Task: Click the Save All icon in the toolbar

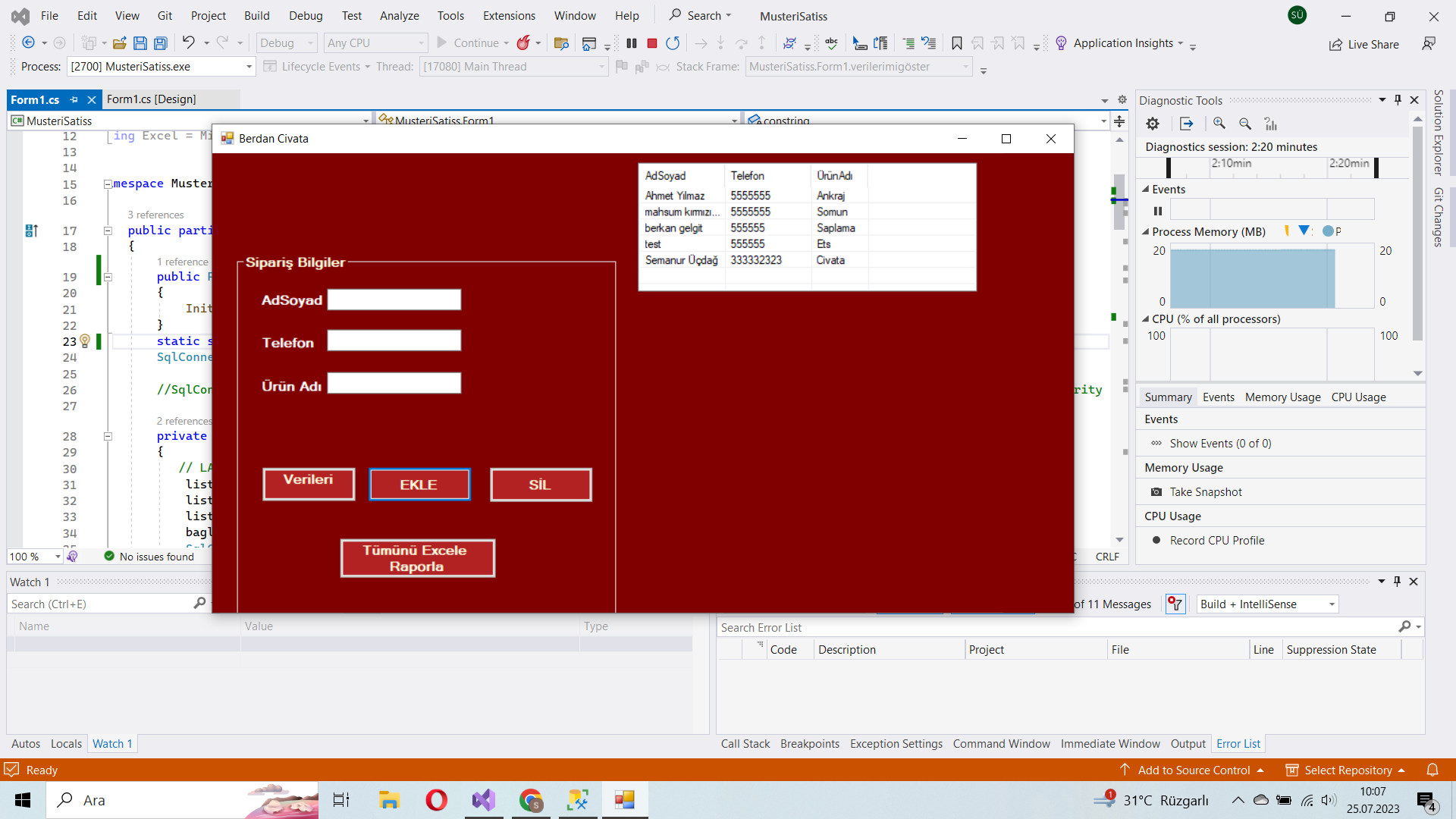Action: point(160,43)
